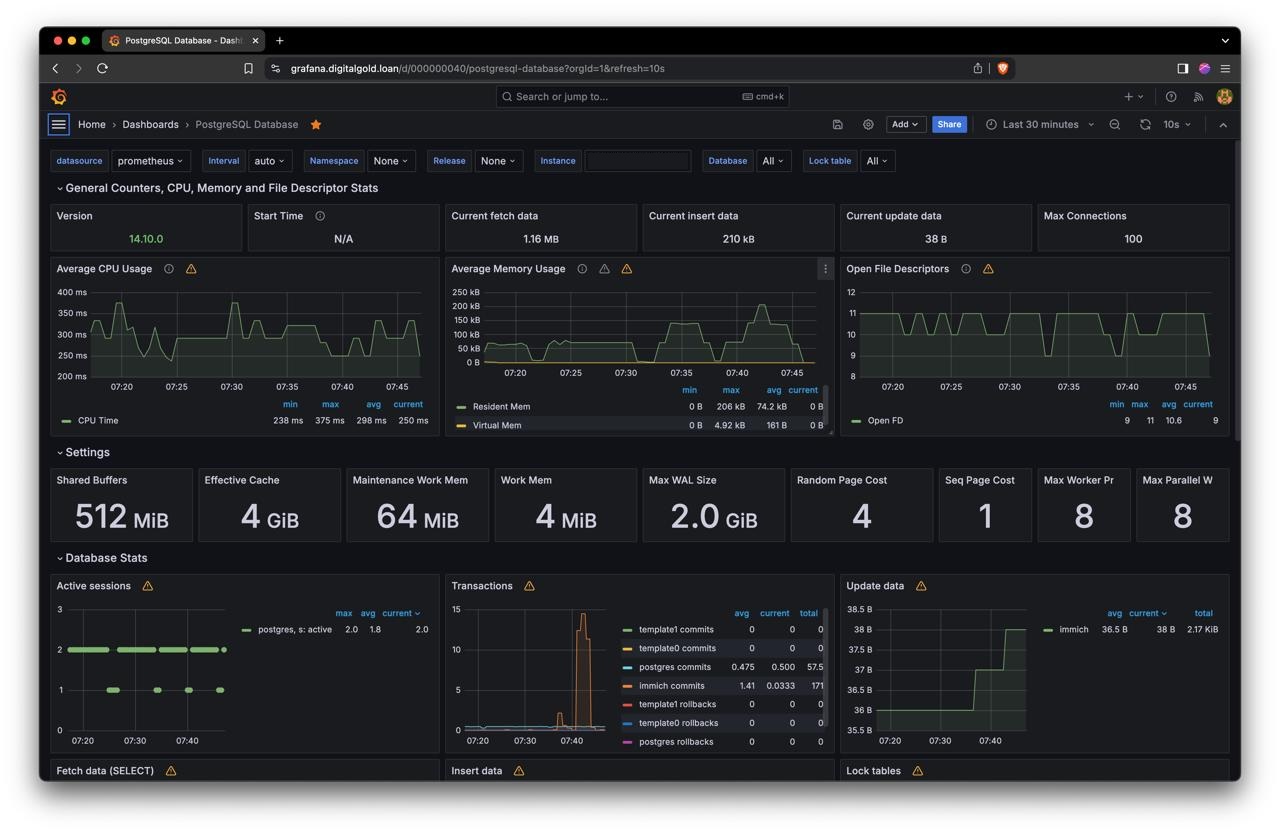Screen dimensions: 1280x833
Task: Show Start Time info icon
Action: (x=320, y=216)
